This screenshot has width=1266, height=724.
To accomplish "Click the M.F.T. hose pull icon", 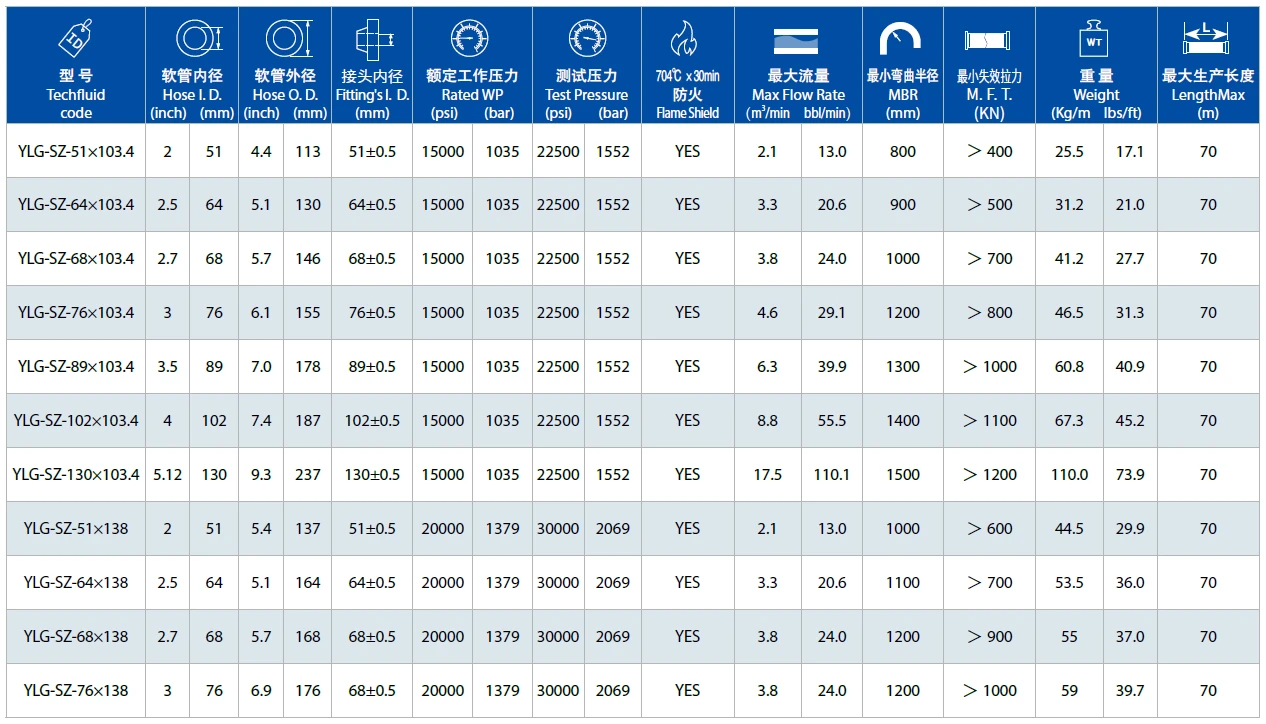I will (x=989, y=40).
